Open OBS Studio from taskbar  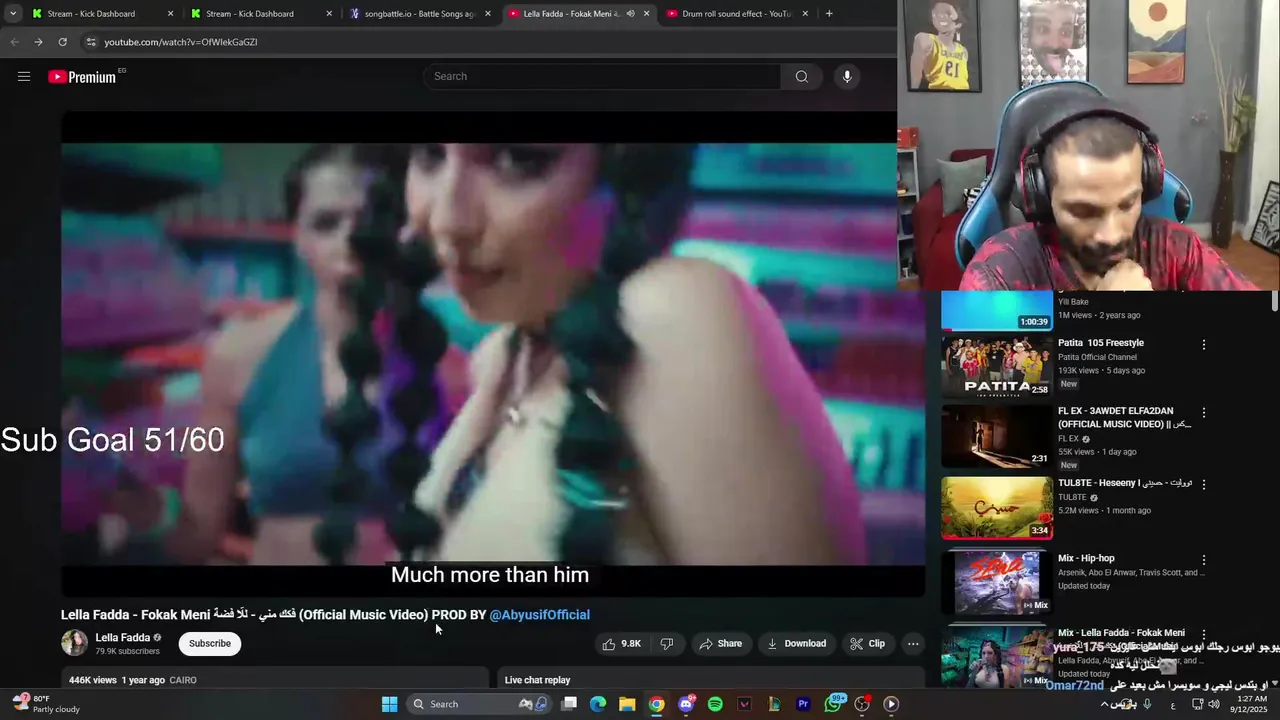point(862,704)
